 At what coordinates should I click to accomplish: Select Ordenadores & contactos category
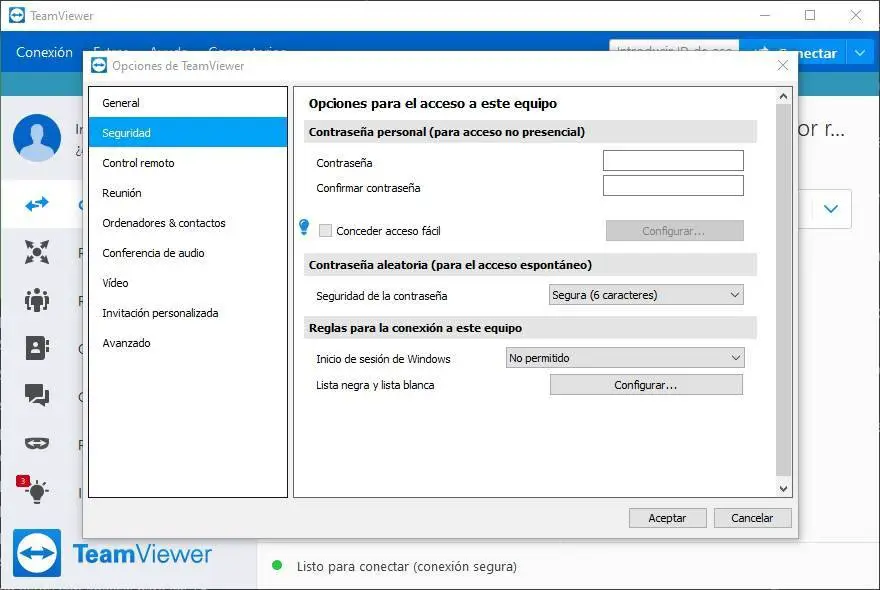coord(188,223)
